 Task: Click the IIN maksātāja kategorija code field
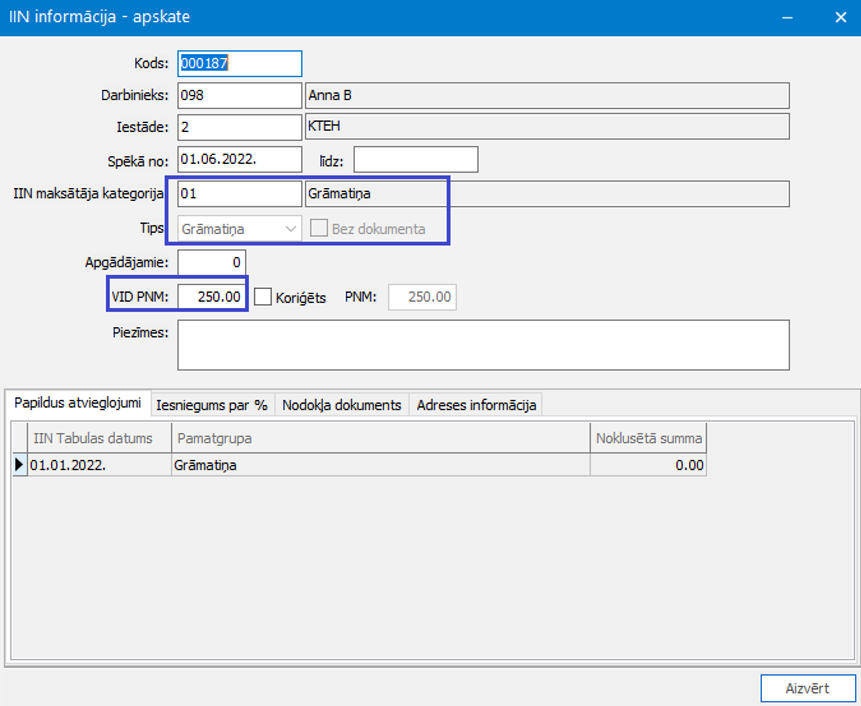(239, 194)
